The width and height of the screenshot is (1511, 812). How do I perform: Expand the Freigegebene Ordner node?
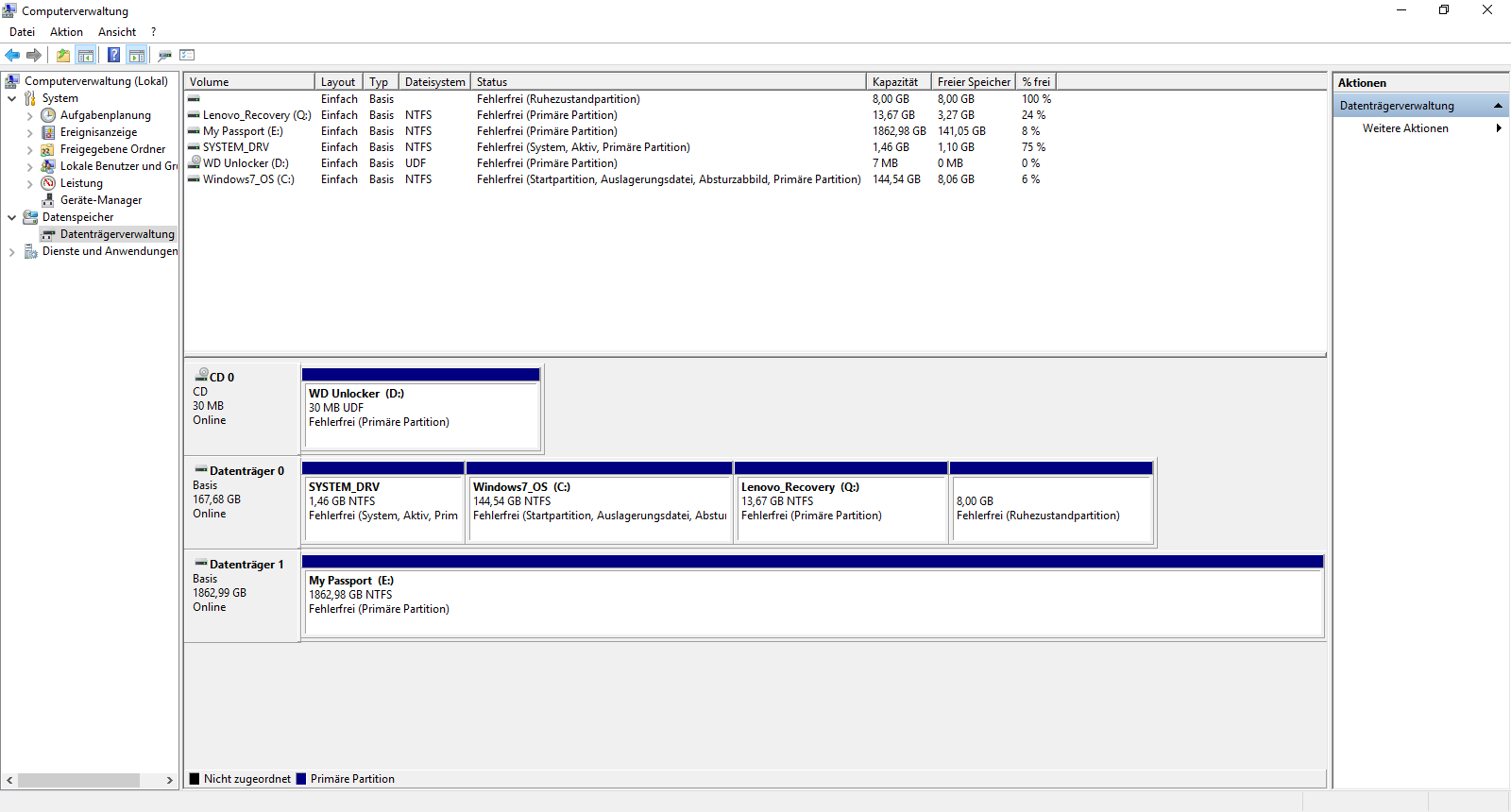pos(29,150)
